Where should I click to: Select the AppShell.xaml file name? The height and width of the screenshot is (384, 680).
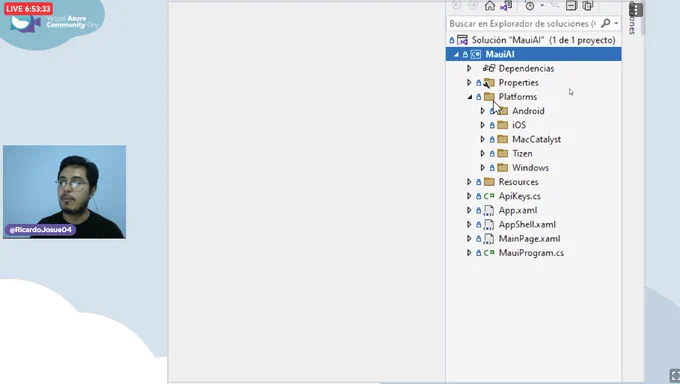coord(527,225)
